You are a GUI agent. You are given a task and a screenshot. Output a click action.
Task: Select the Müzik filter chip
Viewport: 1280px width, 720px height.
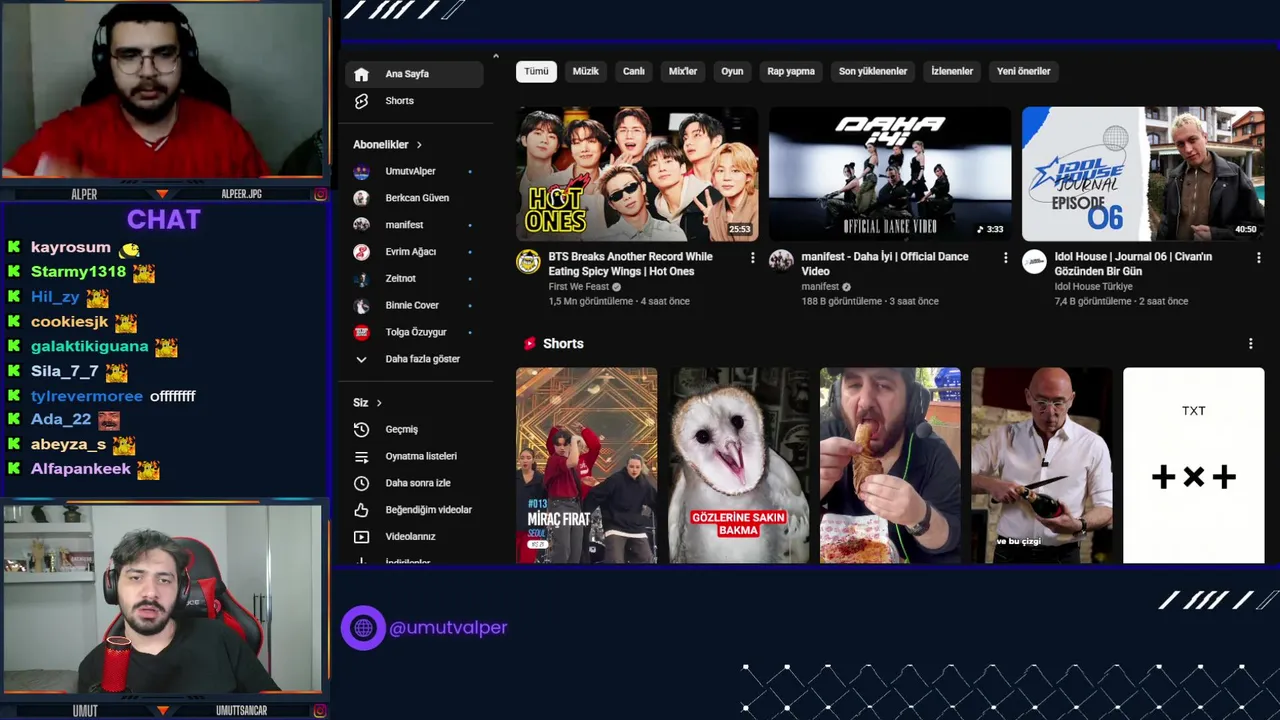(x=585, y=71)
